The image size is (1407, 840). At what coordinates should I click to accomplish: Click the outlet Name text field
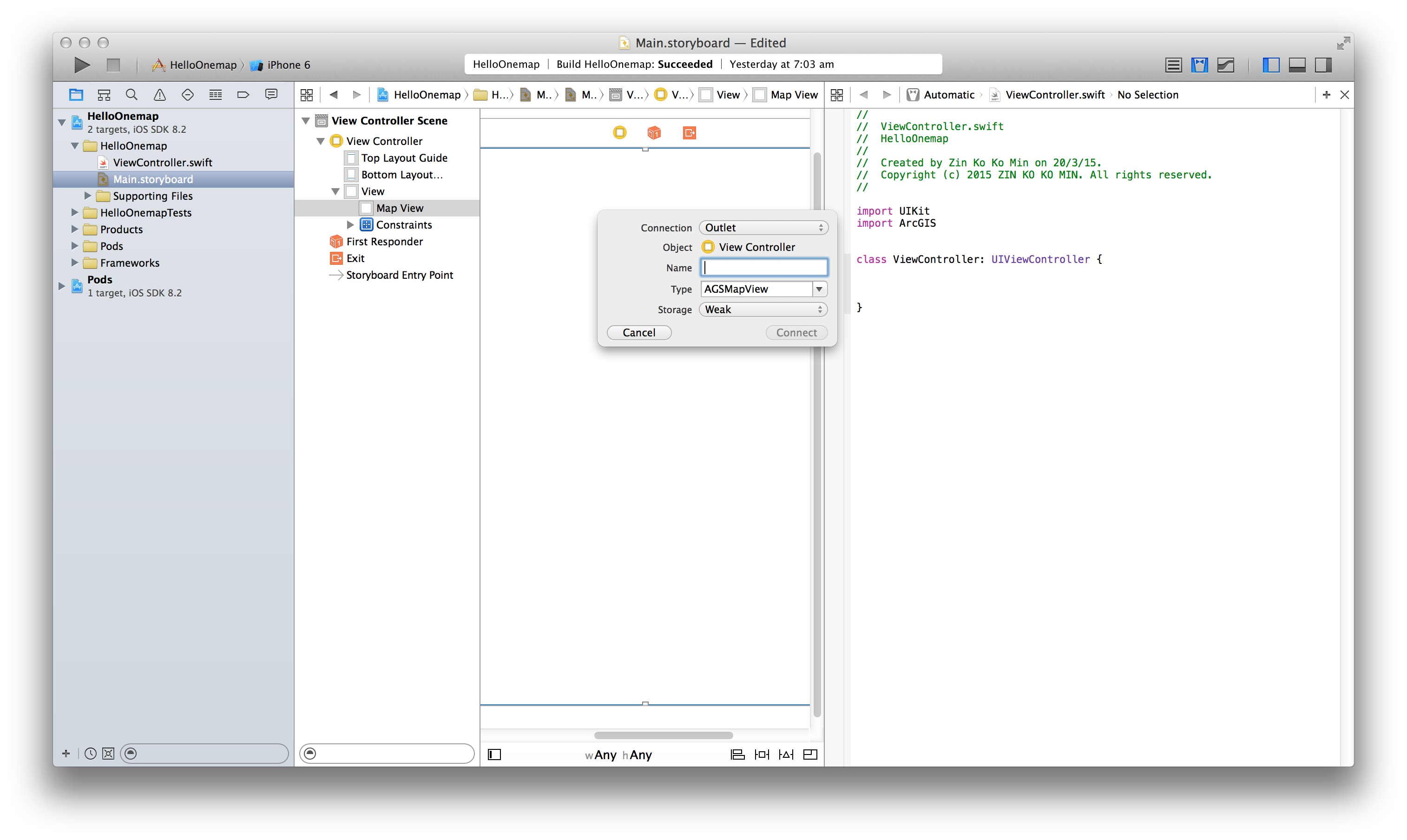[763, 268]
